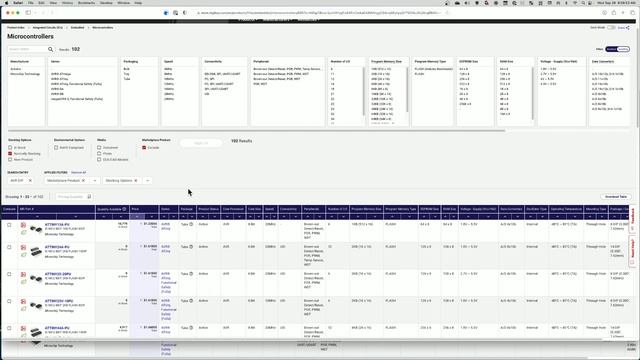The height and width of the screenshot is (360, 640).
Task: Click in the Search Within input field
Action: click(27, 49)
